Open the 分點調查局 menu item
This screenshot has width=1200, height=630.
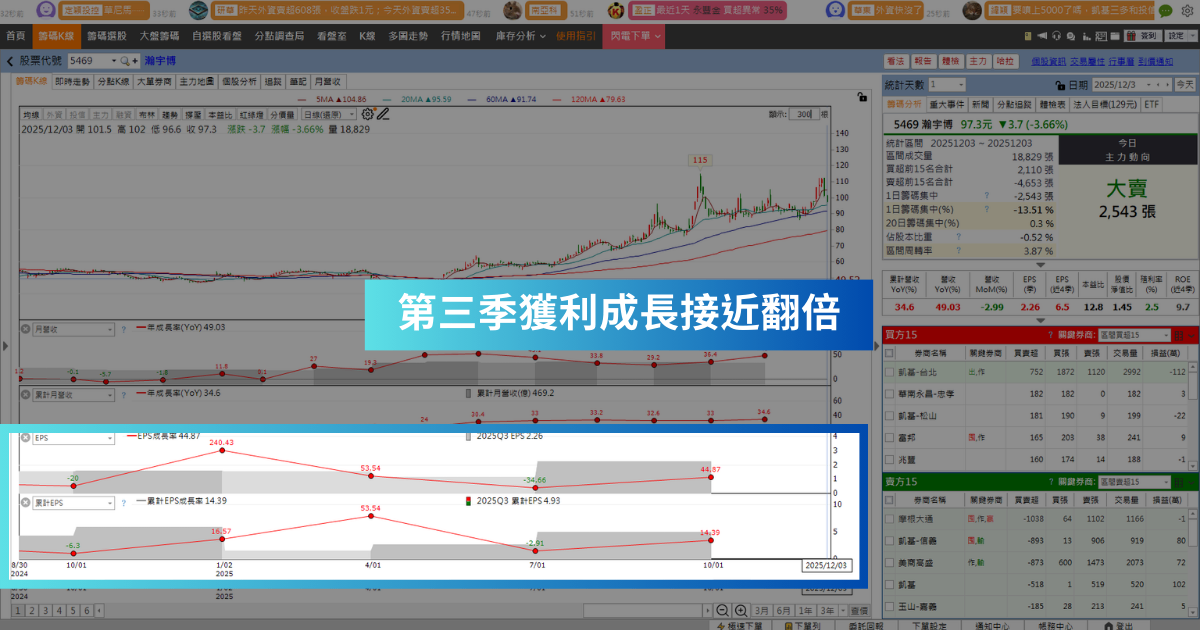pyautogui.click(x=277, y=36)
